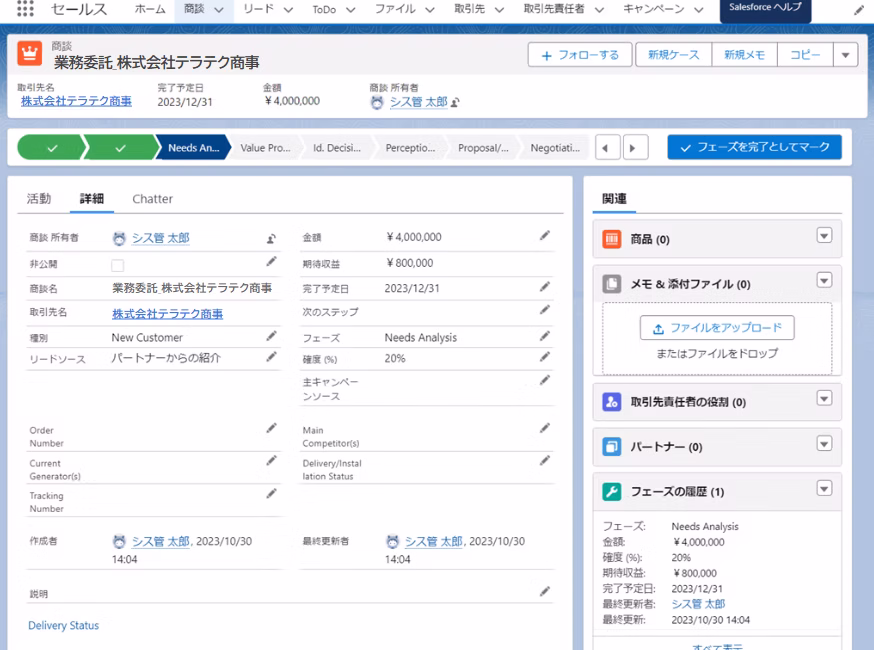The width and height of the screenshot is (874, 650).
Task: Select the 関連 tab in right panel
Action: (x=614, y=198)
